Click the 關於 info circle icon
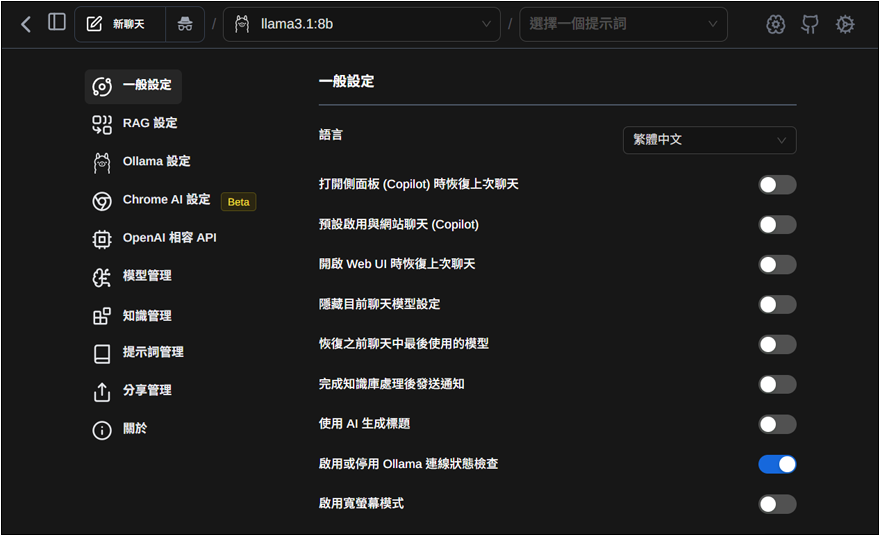The width and height of the screenshot is (880, 536). click(x=102, y=430)
